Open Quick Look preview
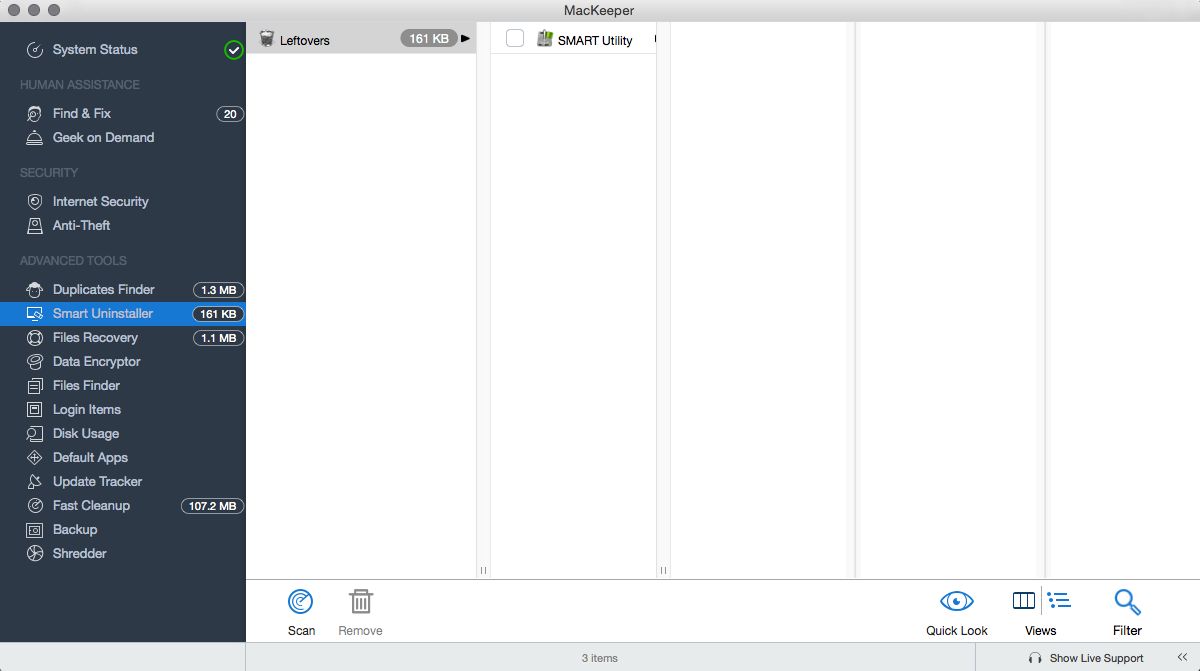Viewport: 1200px width, 671px height. coord(957,612)
